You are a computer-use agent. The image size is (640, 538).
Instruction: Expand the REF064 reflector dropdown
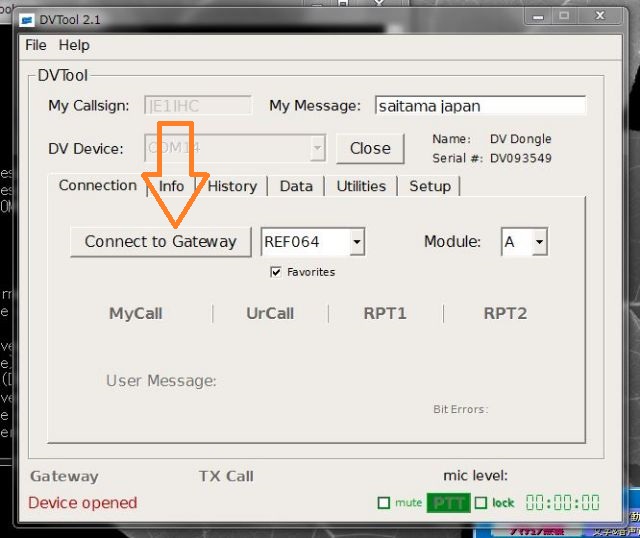[x=357, y=242]
